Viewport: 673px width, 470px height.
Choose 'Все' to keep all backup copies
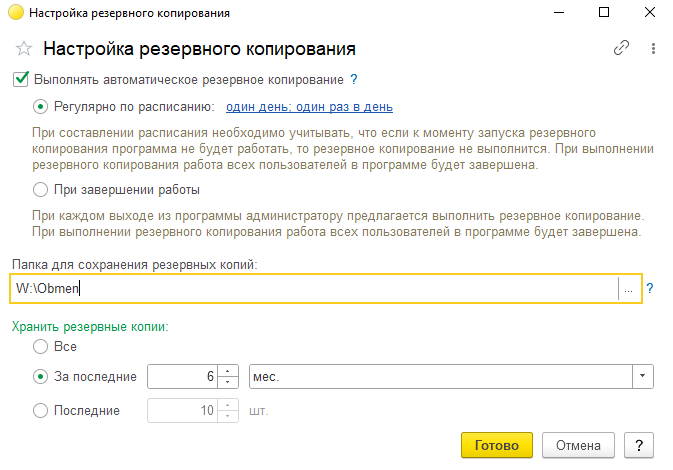click(41, 346)
